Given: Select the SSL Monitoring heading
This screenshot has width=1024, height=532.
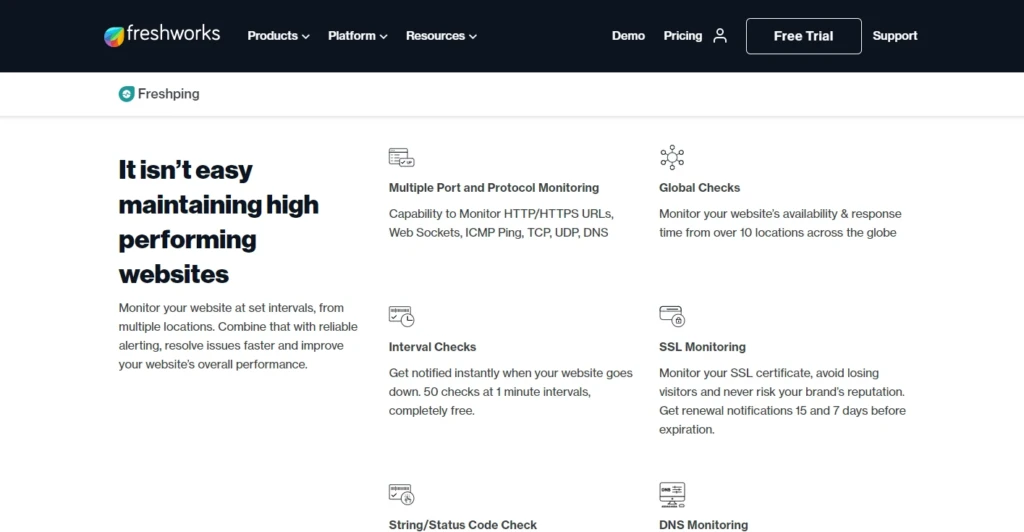Looking at the screenshot, I should [x=702, y=347].
